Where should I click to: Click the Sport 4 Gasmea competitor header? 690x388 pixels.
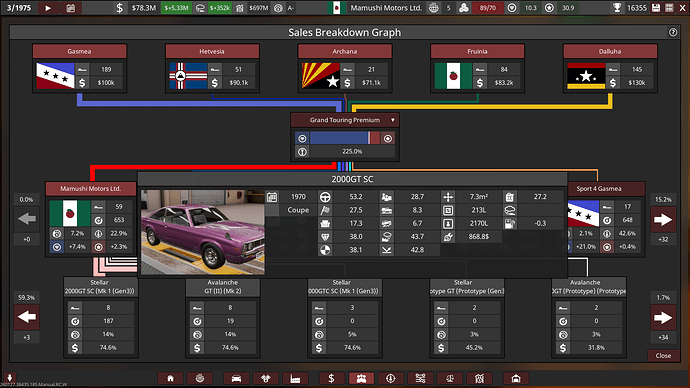pos(606,188)
